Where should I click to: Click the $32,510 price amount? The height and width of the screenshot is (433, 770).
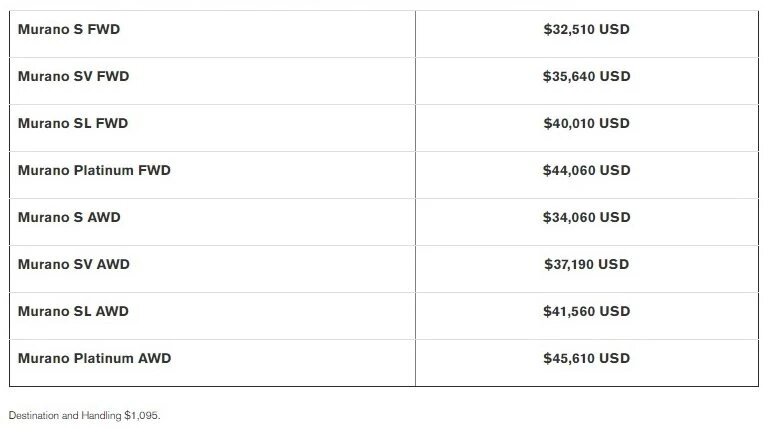[569, 30]
